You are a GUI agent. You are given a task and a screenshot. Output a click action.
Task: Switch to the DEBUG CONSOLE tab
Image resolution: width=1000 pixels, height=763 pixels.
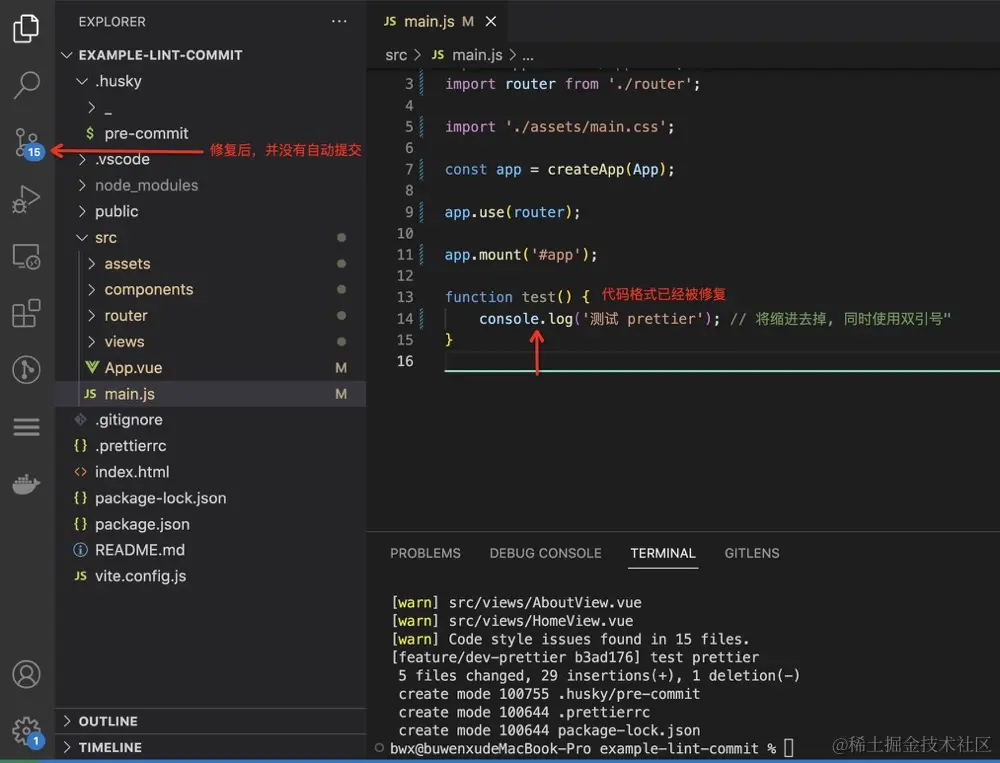tap(545, 553)
